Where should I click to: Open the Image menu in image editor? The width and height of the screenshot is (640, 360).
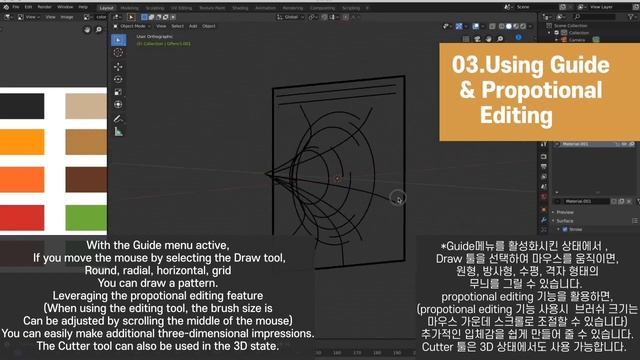click(67, 17)
